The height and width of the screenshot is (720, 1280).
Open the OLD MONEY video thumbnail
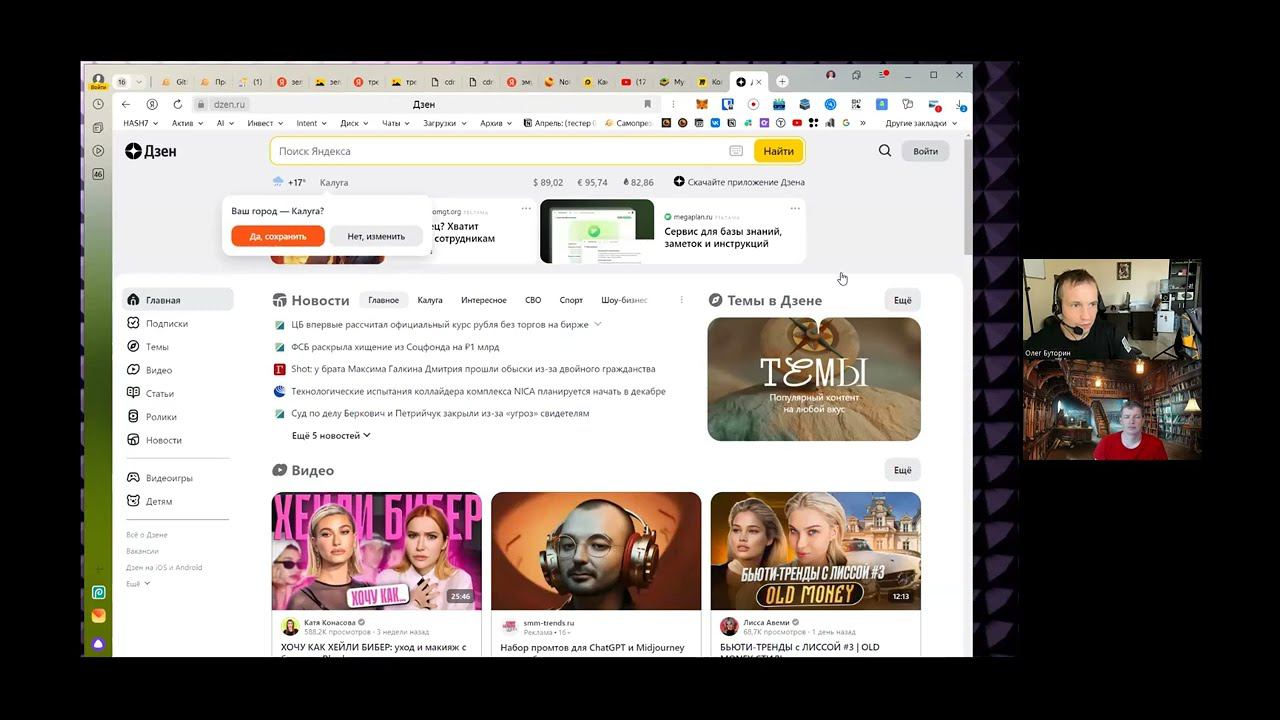click(x=816, y=551)
